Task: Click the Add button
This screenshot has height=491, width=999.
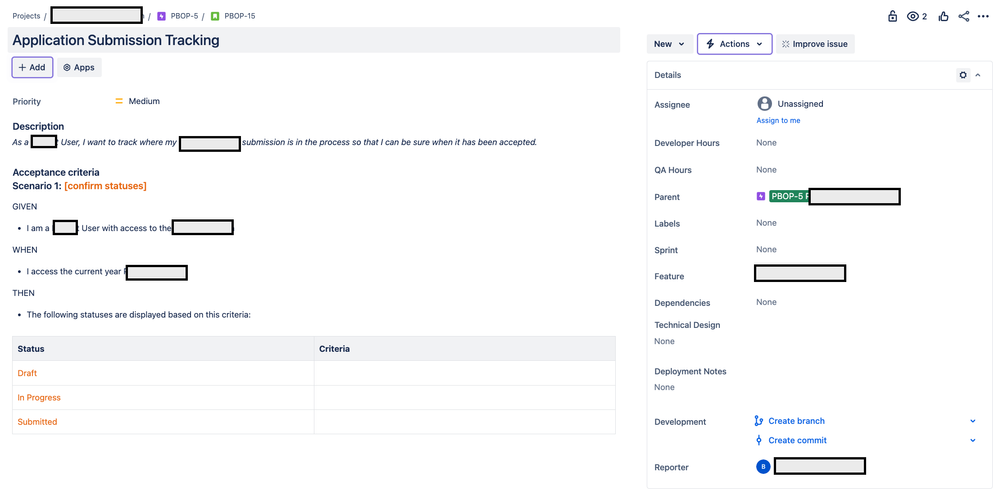Action: [x=32, y=67]
